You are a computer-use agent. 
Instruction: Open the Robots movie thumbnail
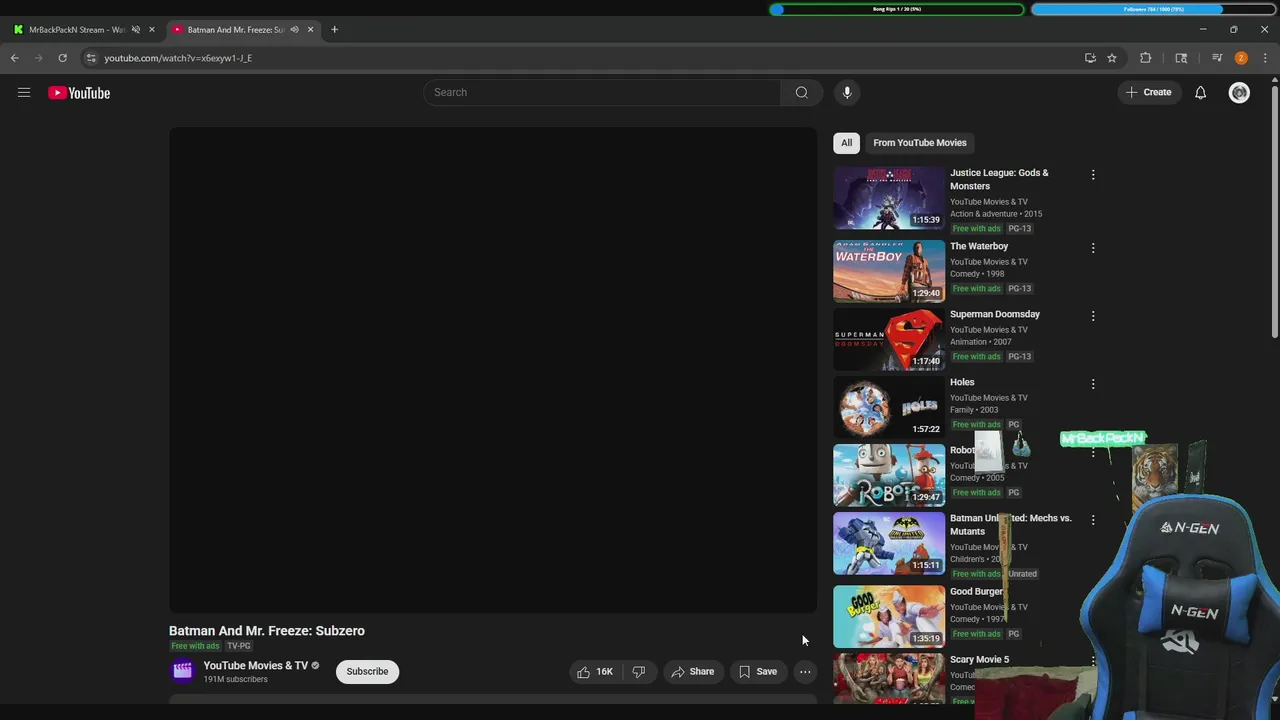889,475
